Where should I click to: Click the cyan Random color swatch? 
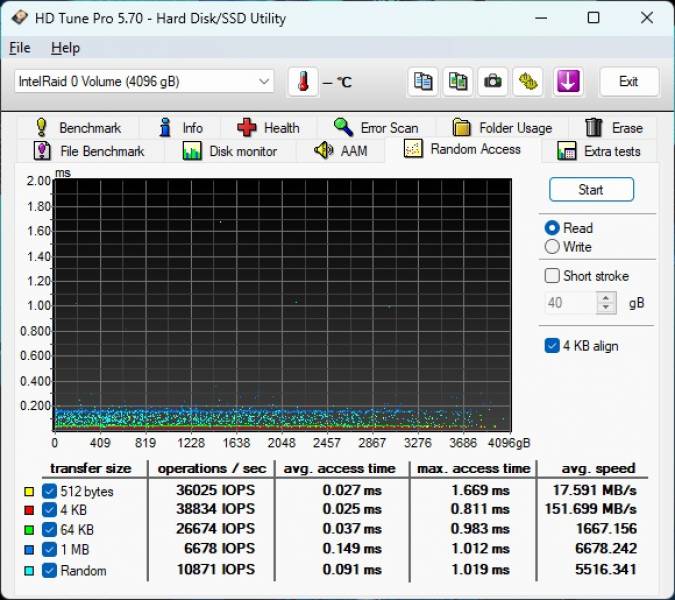(x=29, y=571)
